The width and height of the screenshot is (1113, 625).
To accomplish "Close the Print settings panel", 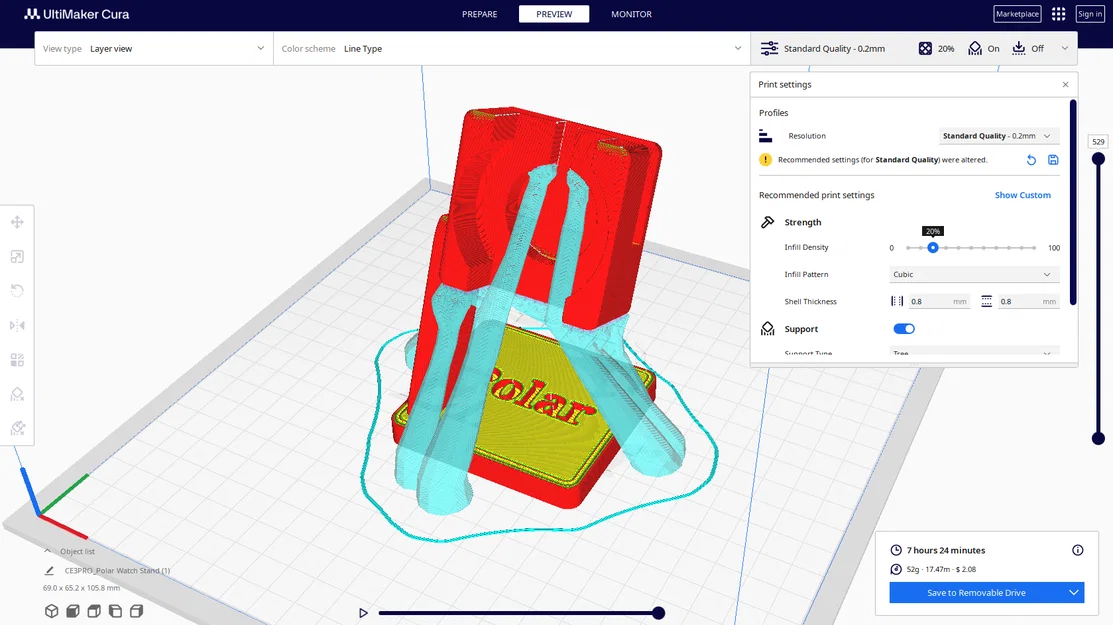I will click(x=1065, y=84).
